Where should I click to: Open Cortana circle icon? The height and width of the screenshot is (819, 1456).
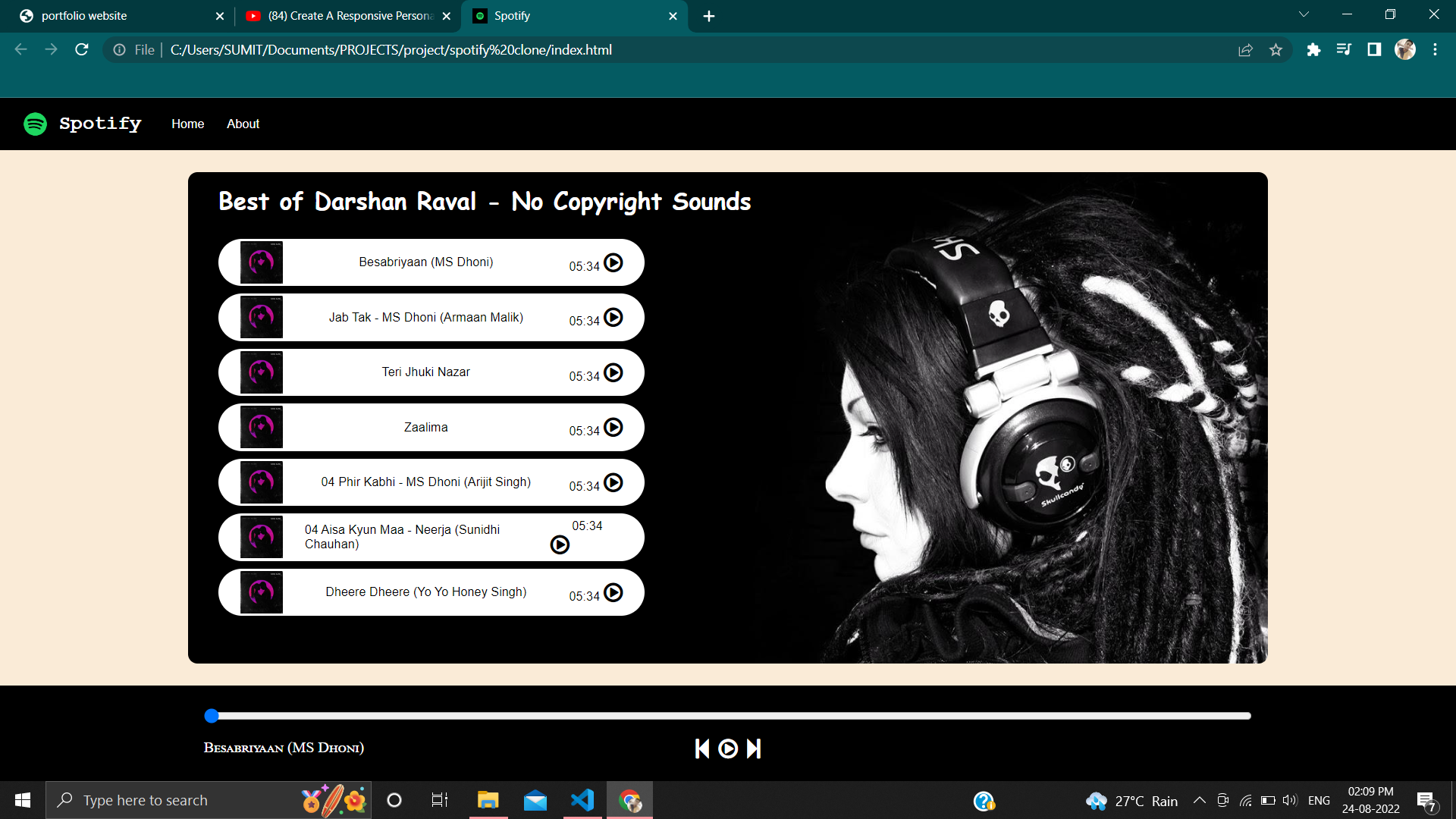coord(394,800)
